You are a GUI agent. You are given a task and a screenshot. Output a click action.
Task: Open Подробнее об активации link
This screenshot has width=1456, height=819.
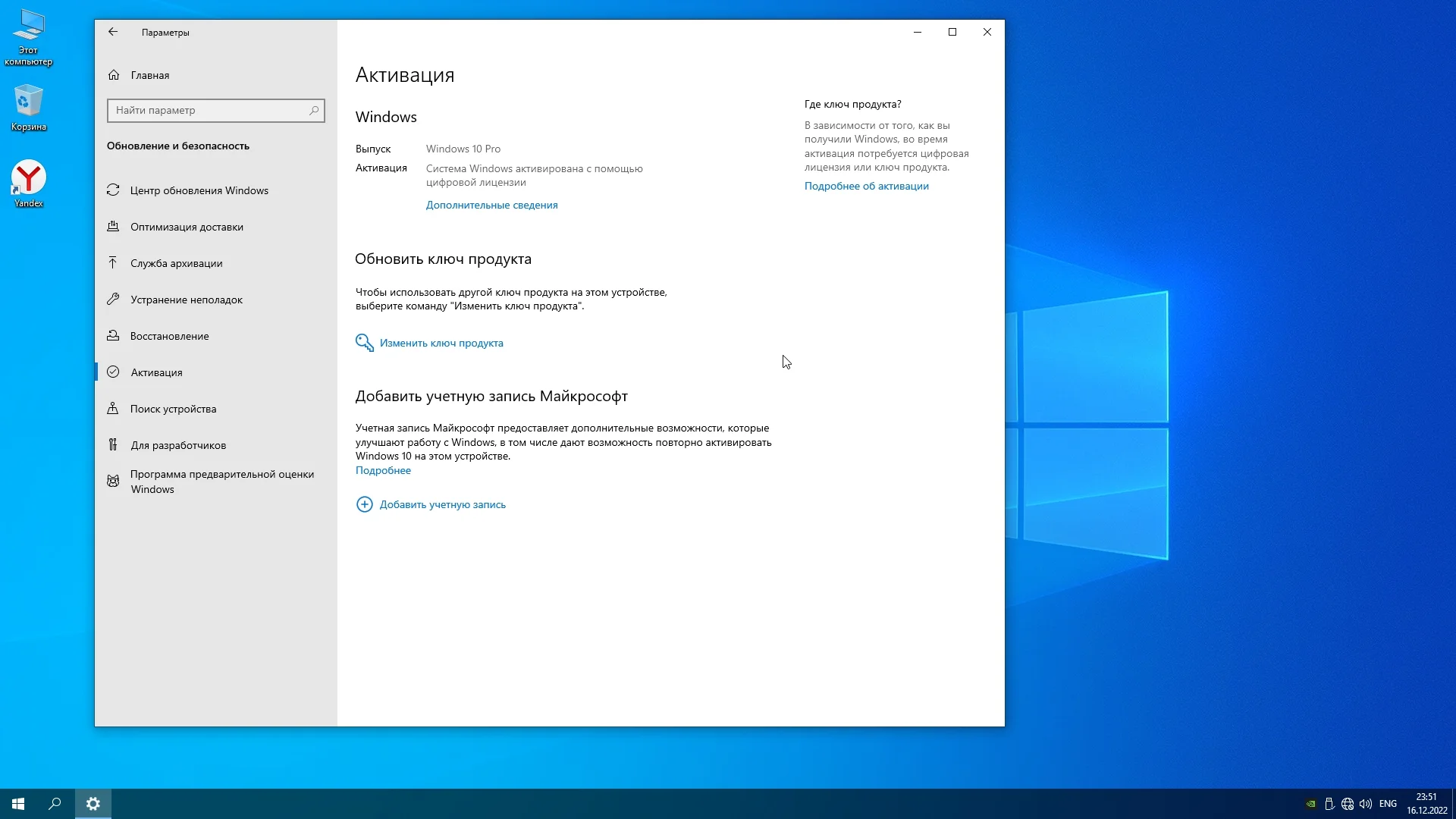tap(866, 186)
